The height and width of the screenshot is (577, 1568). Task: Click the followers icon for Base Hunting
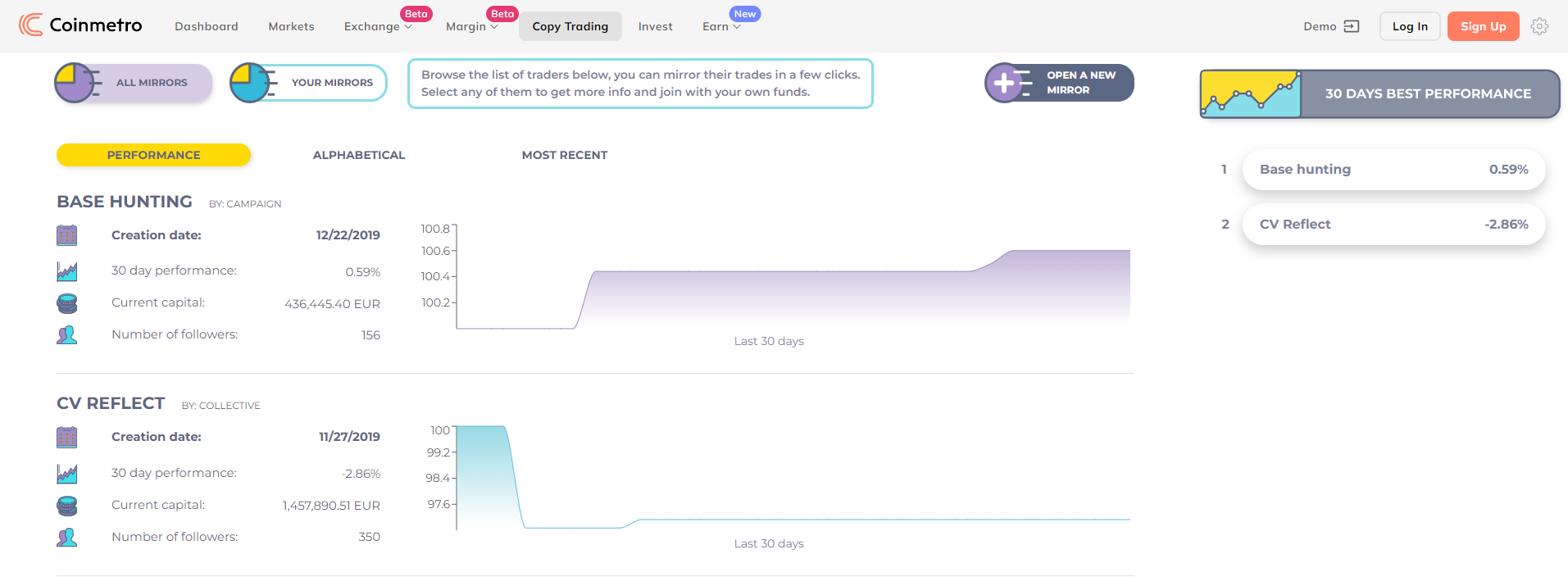(x=67, y=334)
